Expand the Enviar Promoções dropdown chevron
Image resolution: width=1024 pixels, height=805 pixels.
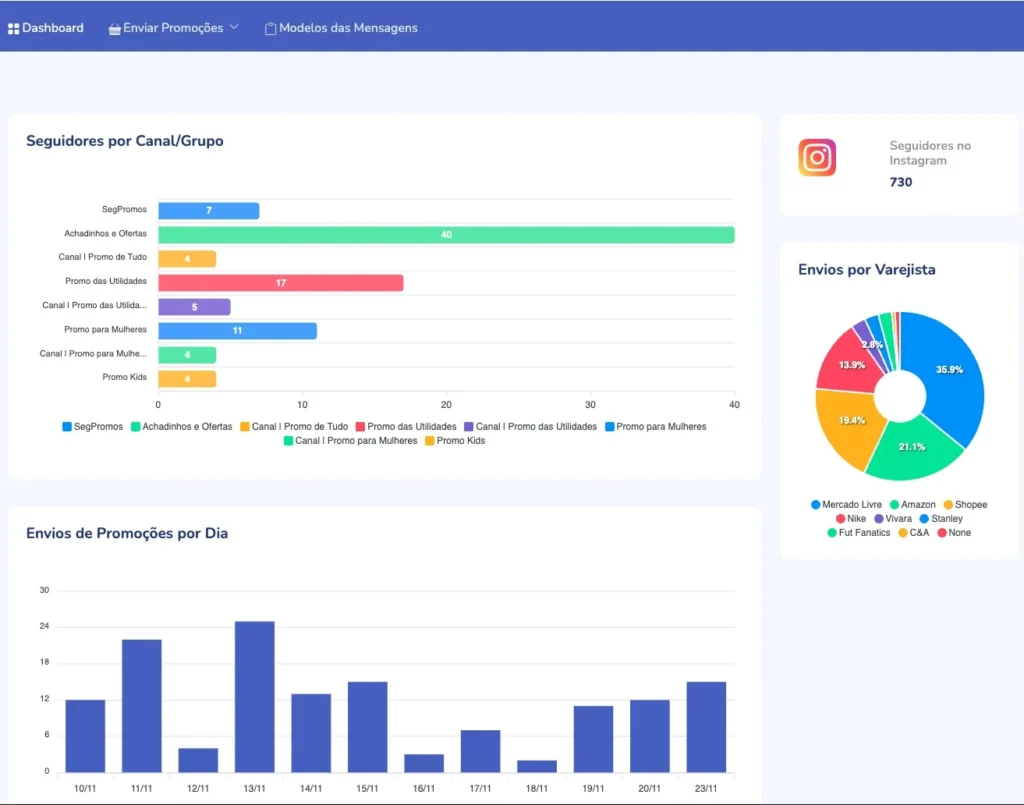coord(234,27)
